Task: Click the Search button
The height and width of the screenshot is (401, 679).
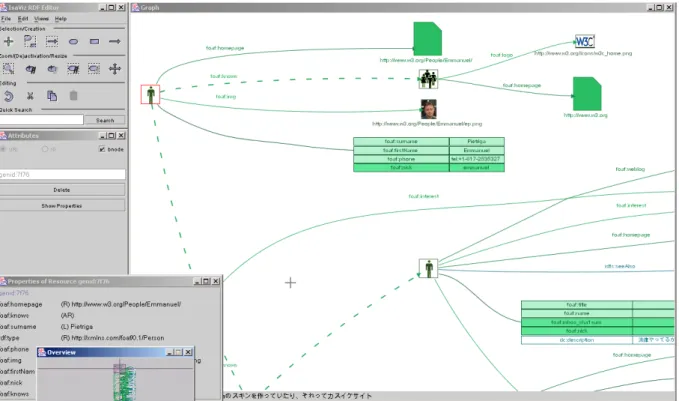Action: tap(105, 120)
